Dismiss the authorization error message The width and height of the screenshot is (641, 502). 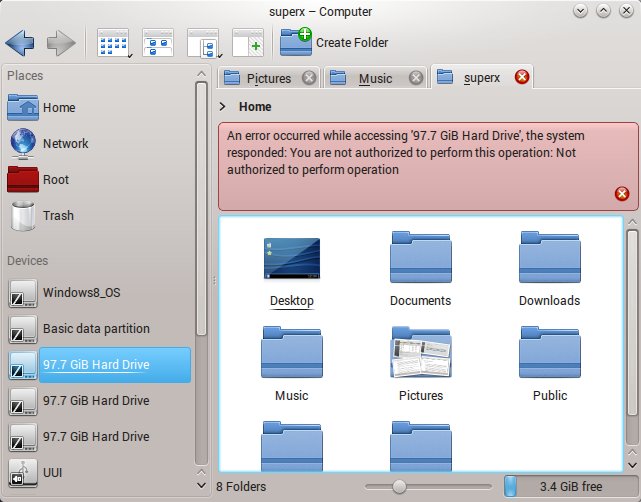click(x=621, y=194)
